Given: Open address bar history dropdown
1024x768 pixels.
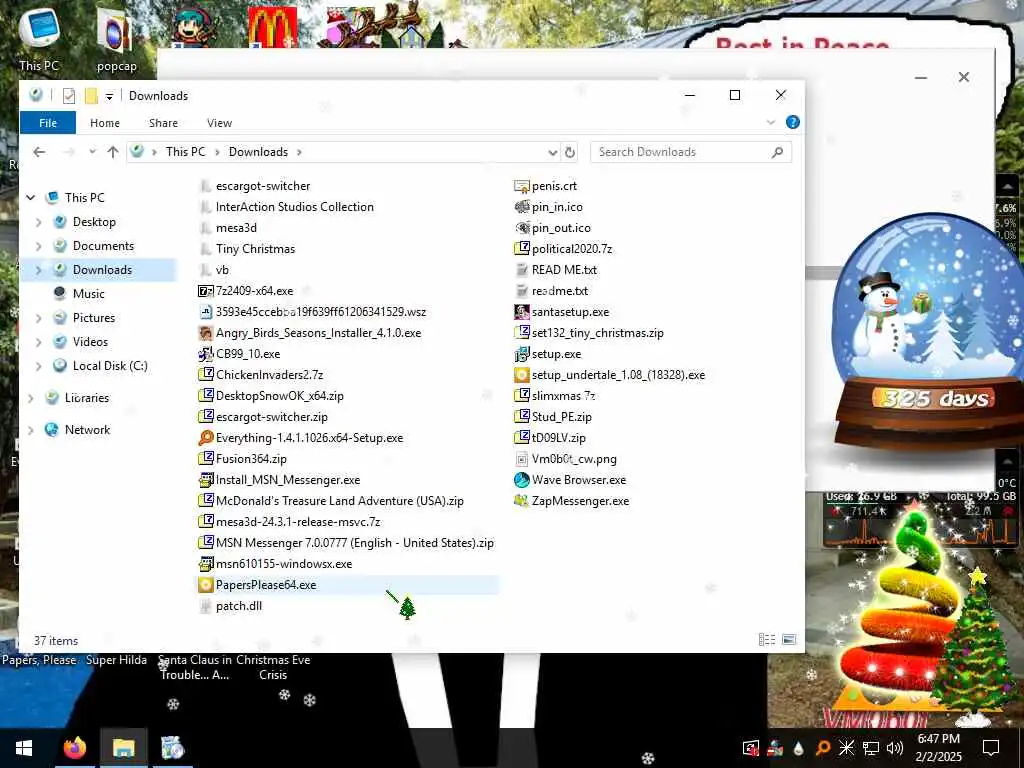Looking at the screenshot, I should tap(552, 152).
